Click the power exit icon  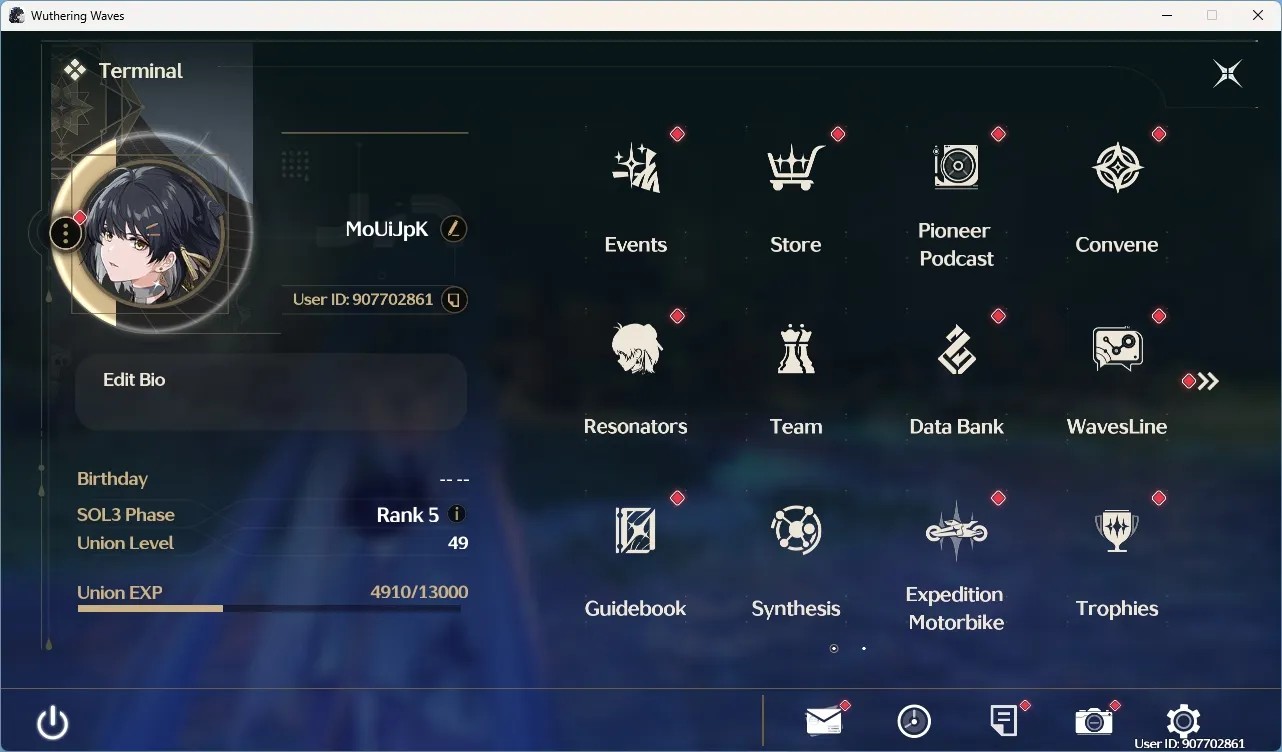coord(52,722)
